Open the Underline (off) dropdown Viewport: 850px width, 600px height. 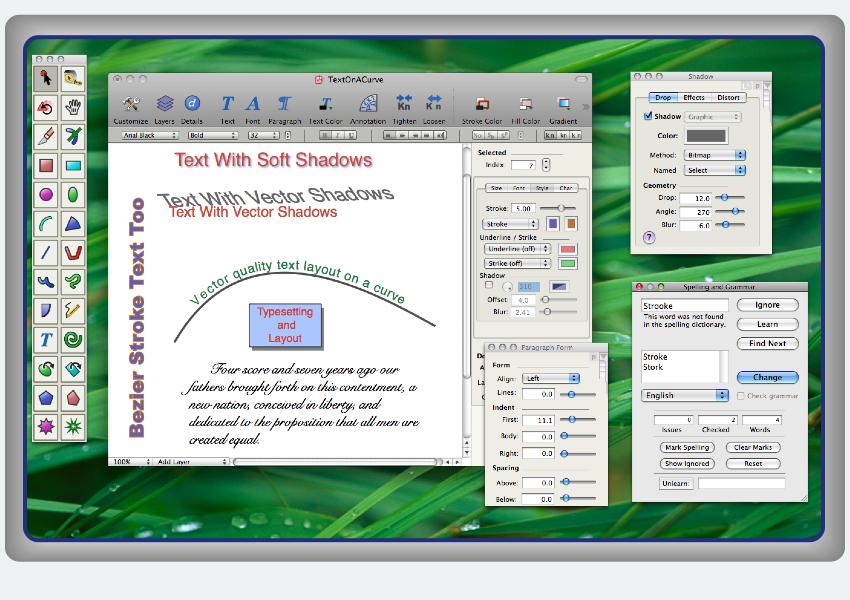[x=517, y=249]
